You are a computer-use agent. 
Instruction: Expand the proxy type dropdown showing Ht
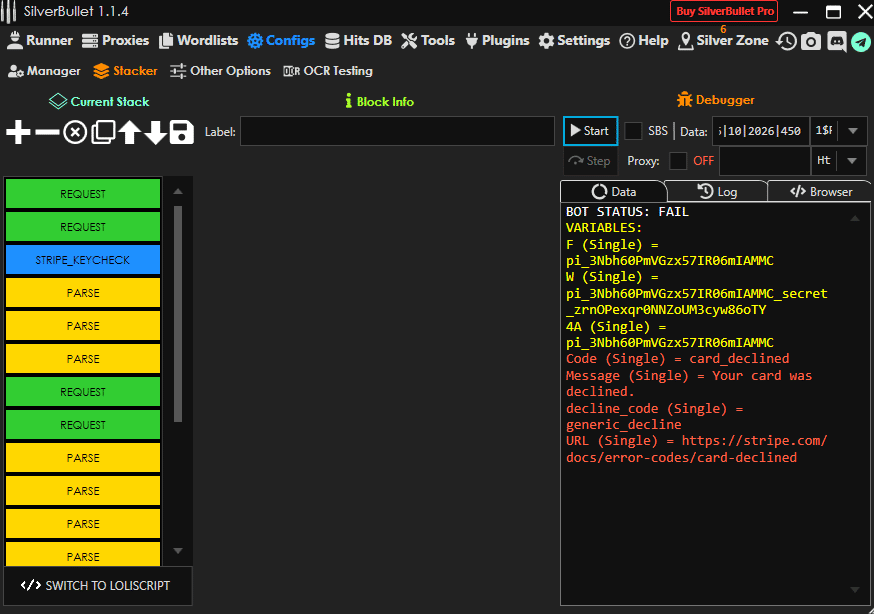[852, 161]
